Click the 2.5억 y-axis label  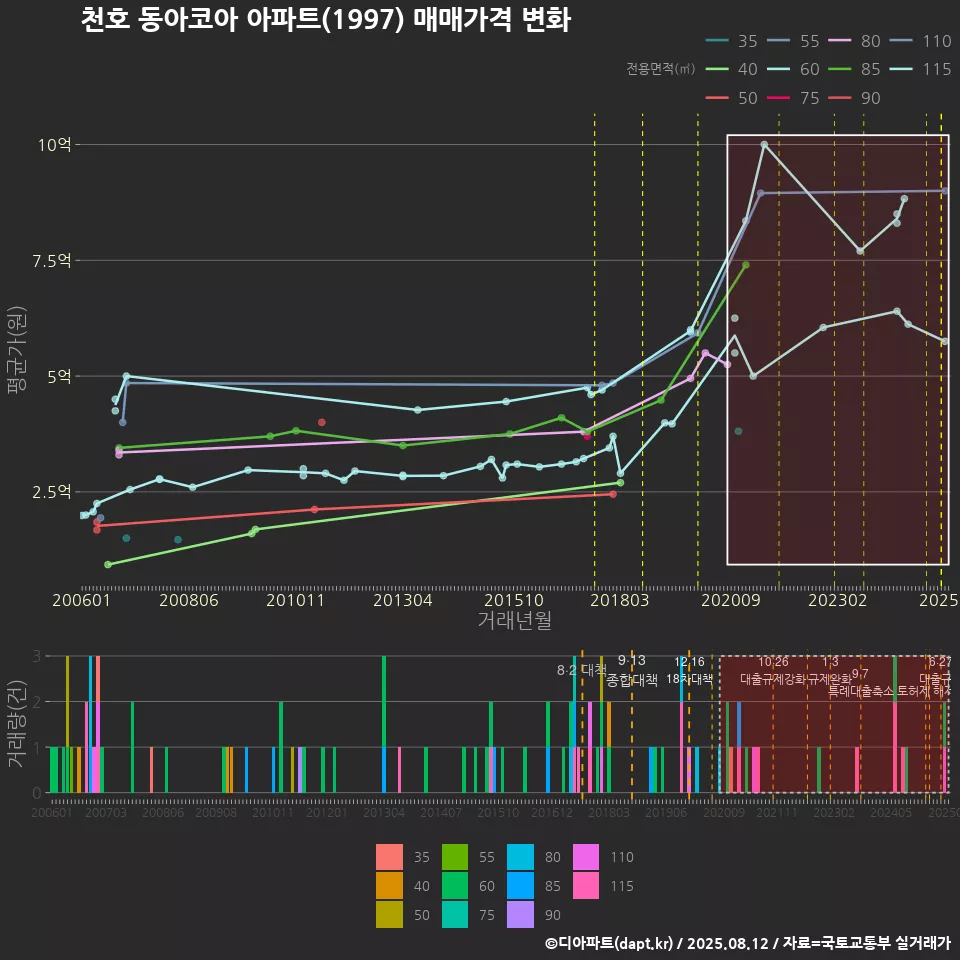pos(51,492)
